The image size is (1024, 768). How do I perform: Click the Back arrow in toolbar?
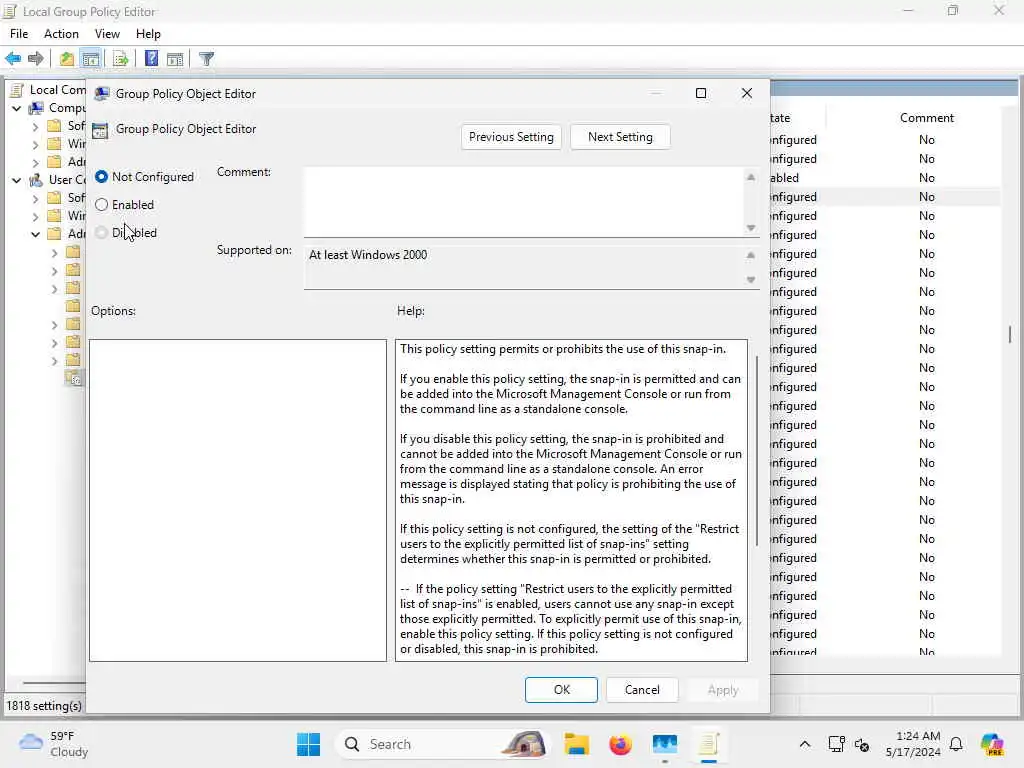[13, 59]
